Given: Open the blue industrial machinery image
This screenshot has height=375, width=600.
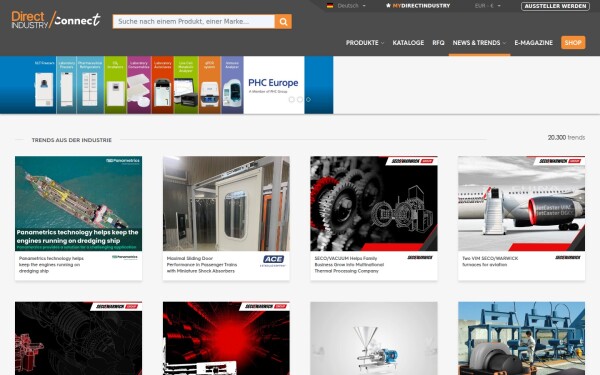Looking at the screenshot, I should 522,338.
